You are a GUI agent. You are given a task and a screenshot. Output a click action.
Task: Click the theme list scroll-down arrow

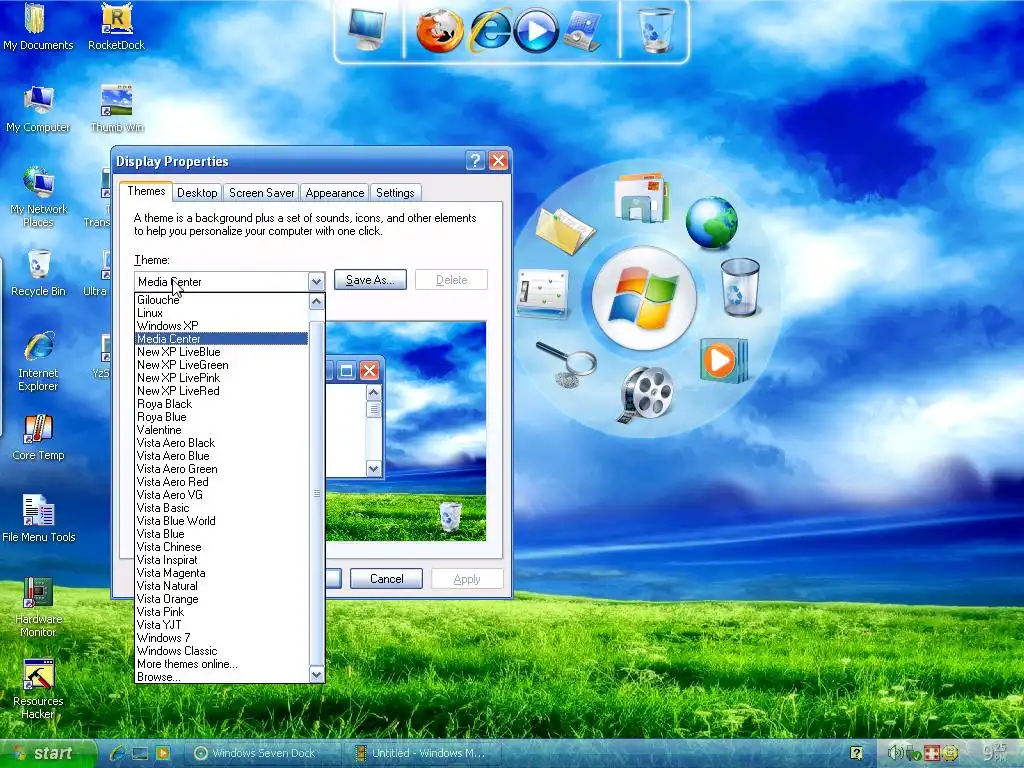tap(317, 675)
